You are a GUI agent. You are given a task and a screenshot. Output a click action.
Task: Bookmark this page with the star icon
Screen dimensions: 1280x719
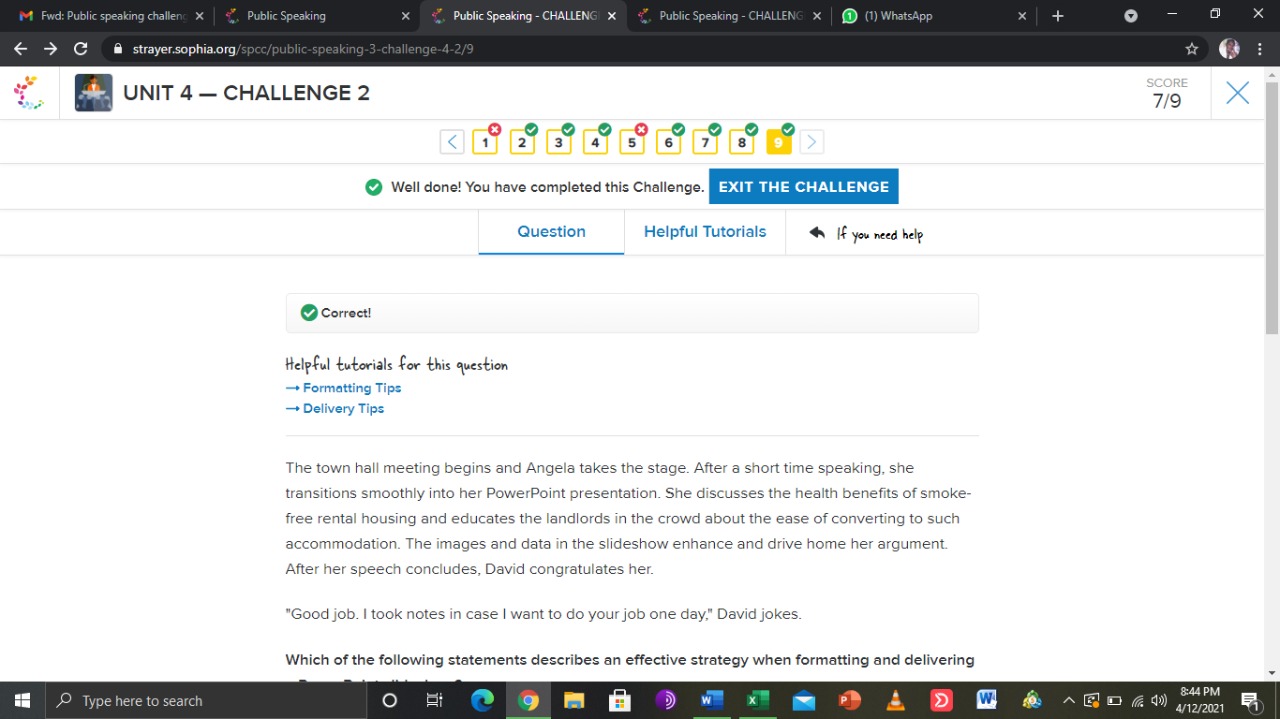pos(1191,48)
